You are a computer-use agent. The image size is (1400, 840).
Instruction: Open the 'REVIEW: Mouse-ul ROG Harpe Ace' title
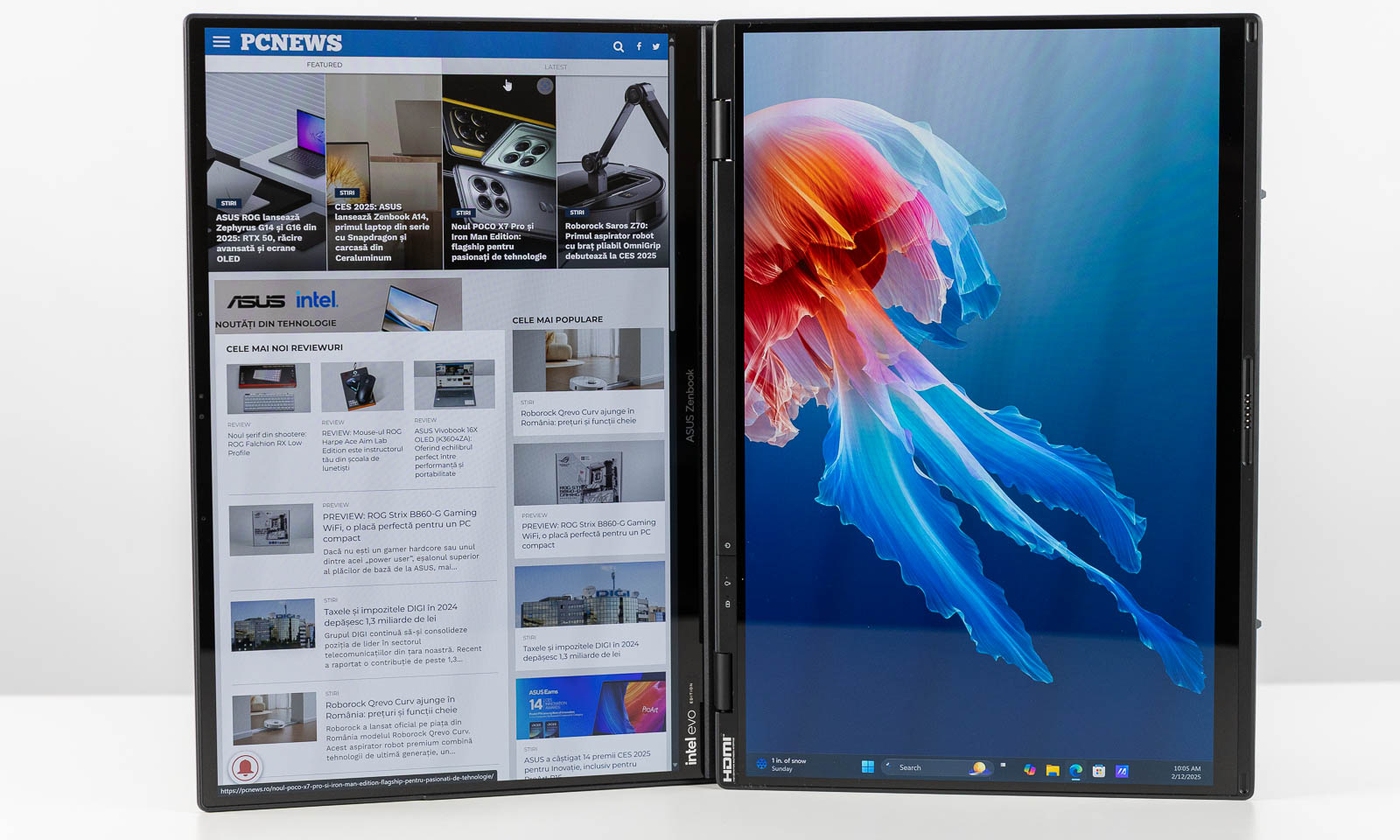pos(362,450)
